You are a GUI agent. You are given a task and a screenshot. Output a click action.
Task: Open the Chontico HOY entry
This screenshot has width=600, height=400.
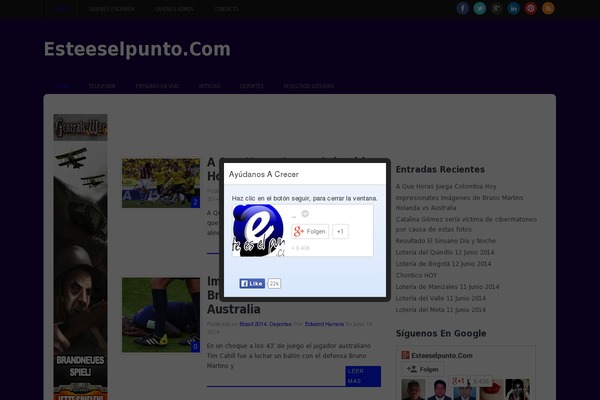[416, 275]
